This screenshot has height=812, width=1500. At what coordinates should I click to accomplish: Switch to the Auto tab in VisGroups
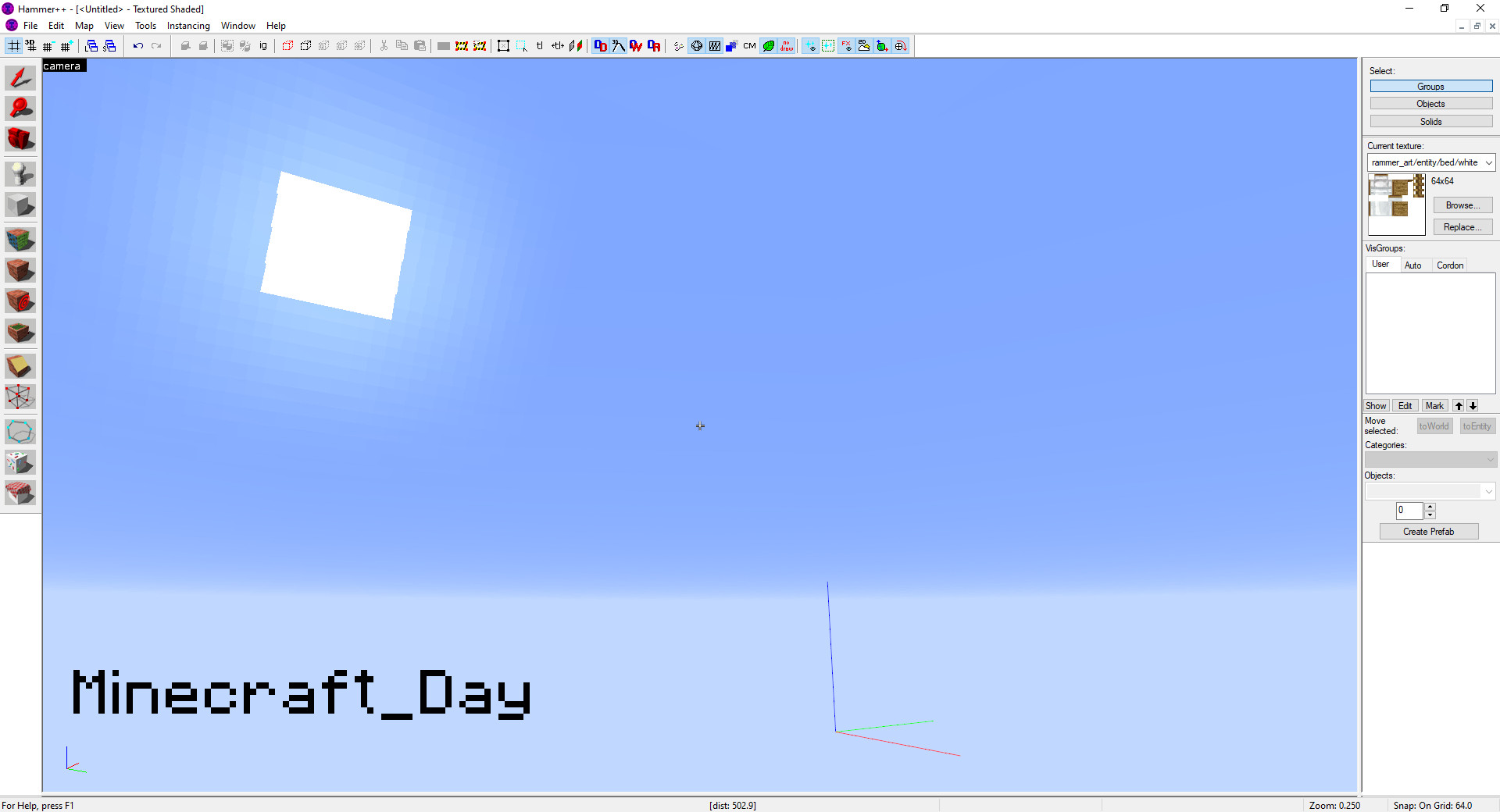coord(1414,265)
